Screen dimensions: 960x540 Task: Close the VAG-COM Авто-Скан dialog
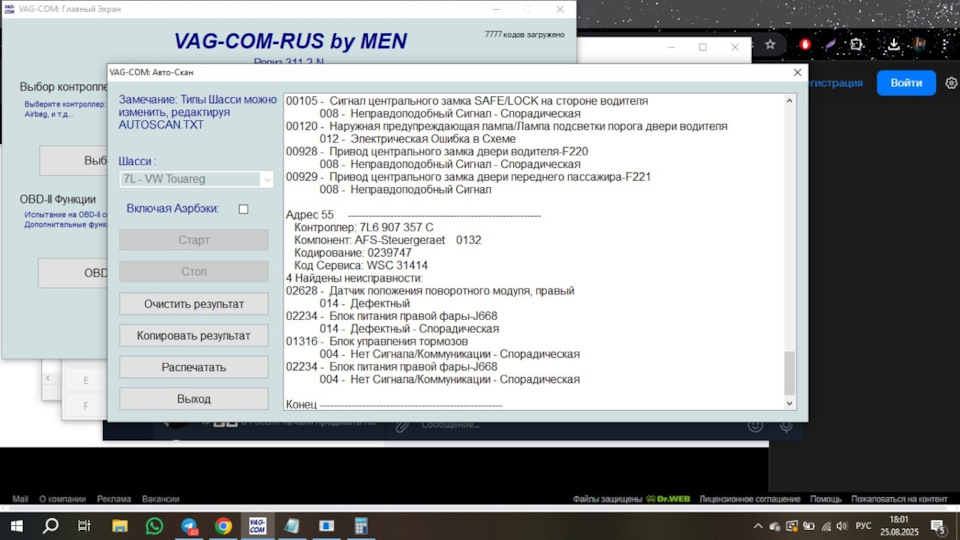pyautogui.click(x=797, y=72)
